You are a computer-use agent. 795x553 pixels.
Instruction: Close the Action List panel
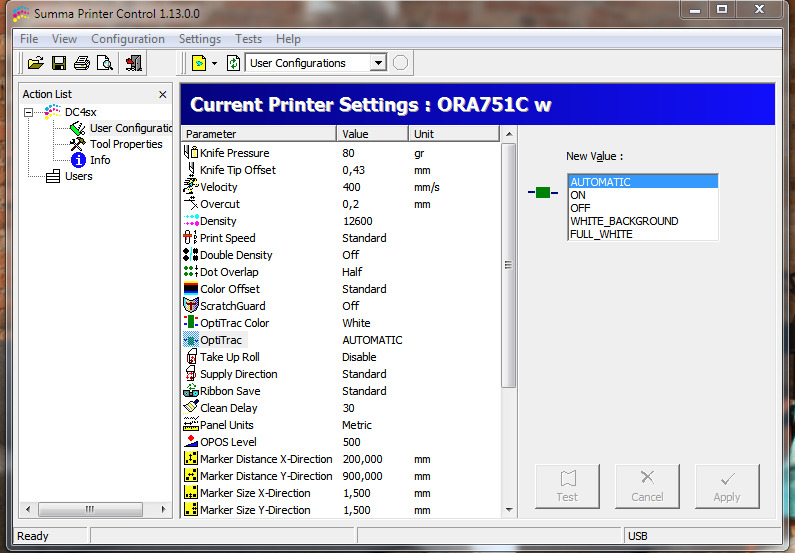[162, 94]
